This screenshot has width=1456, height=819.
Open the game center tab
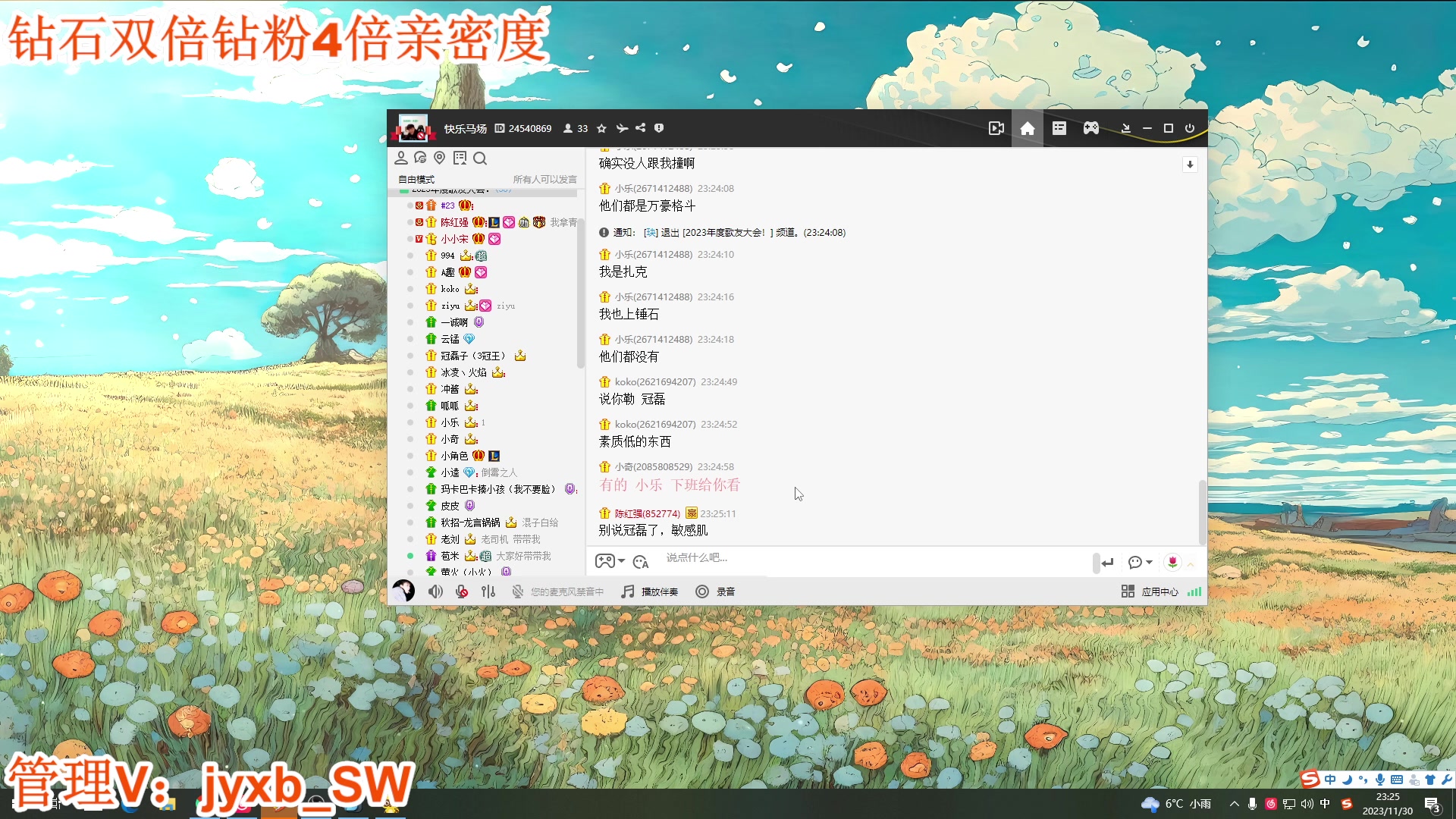1090,128
